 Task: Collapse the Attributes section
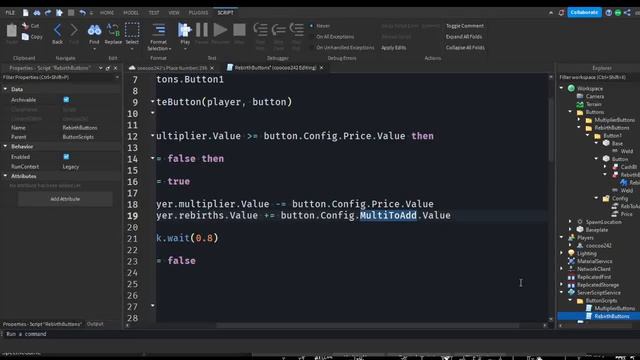pos(5,176)
